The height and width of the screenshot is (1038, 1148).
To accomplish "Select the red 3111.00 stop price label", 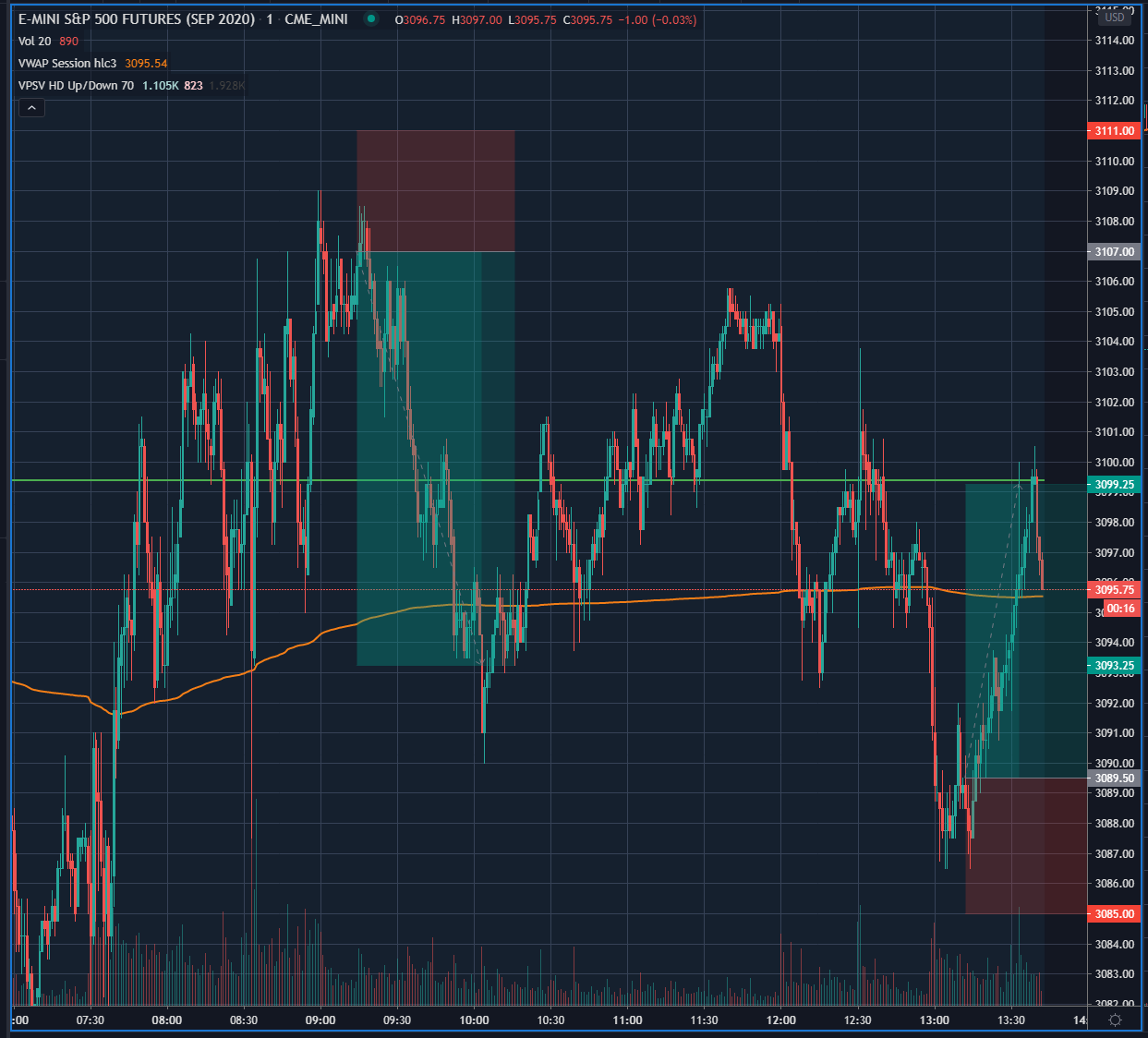I will (x=1115, y=131).
